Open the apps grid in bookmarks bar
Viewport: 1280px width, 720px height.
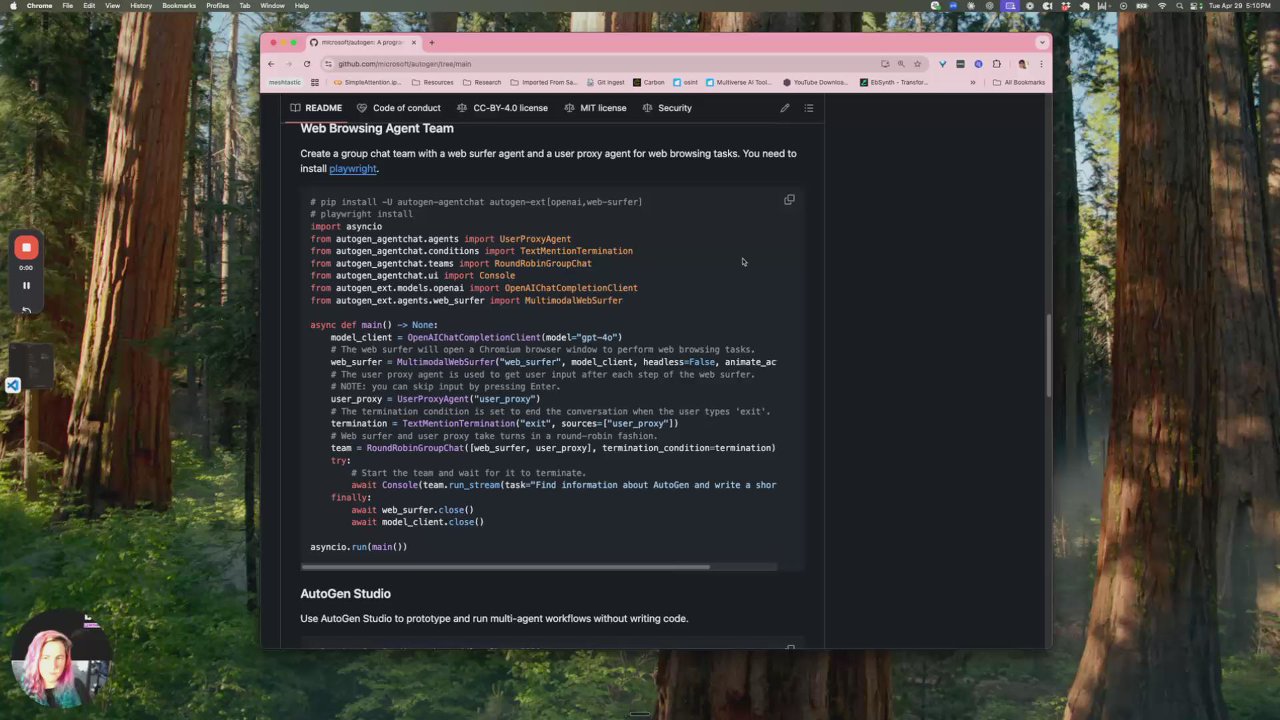coord(315,83)
